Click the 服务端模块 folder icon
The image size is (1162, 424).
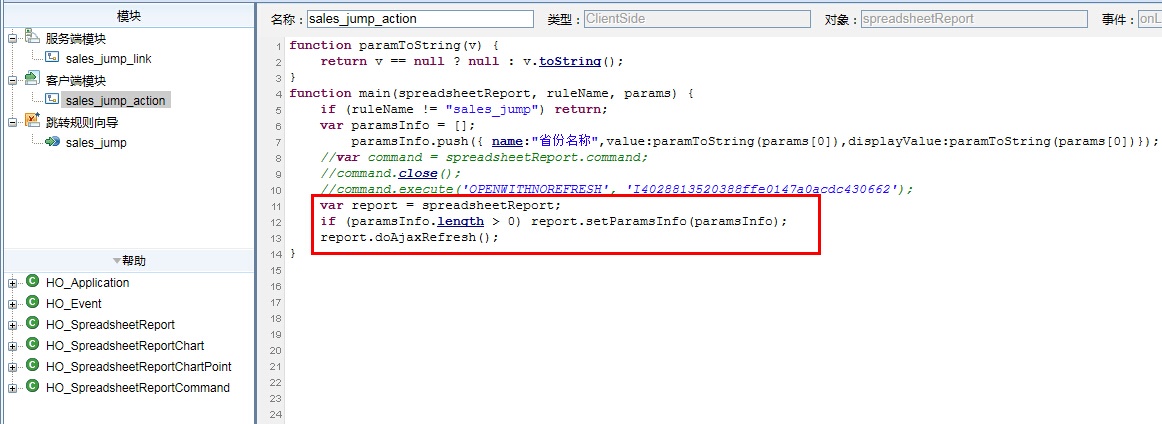[x=32, y=38]
